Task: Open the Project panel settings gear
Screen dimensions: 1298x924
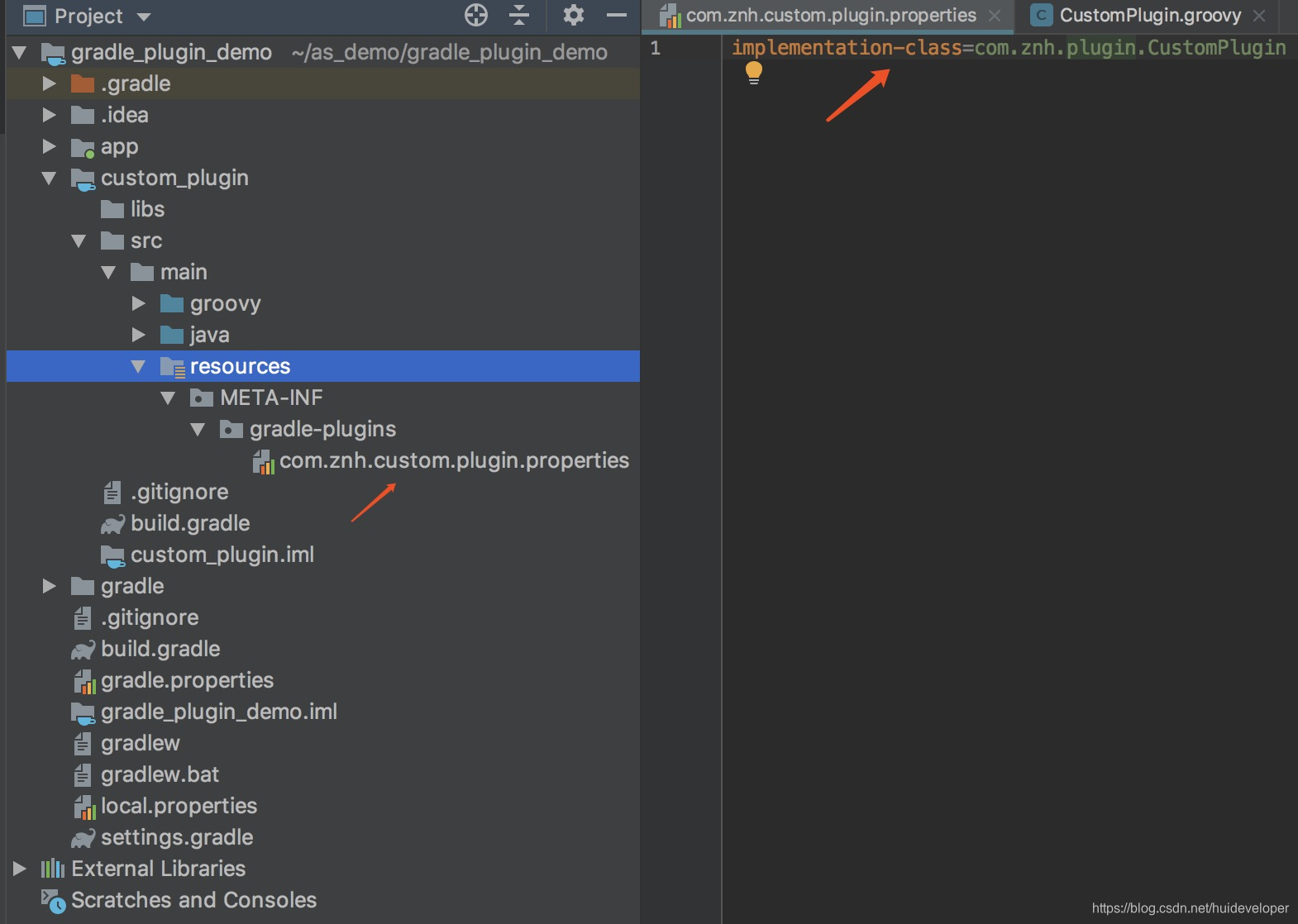Action: tap(574, 15)
